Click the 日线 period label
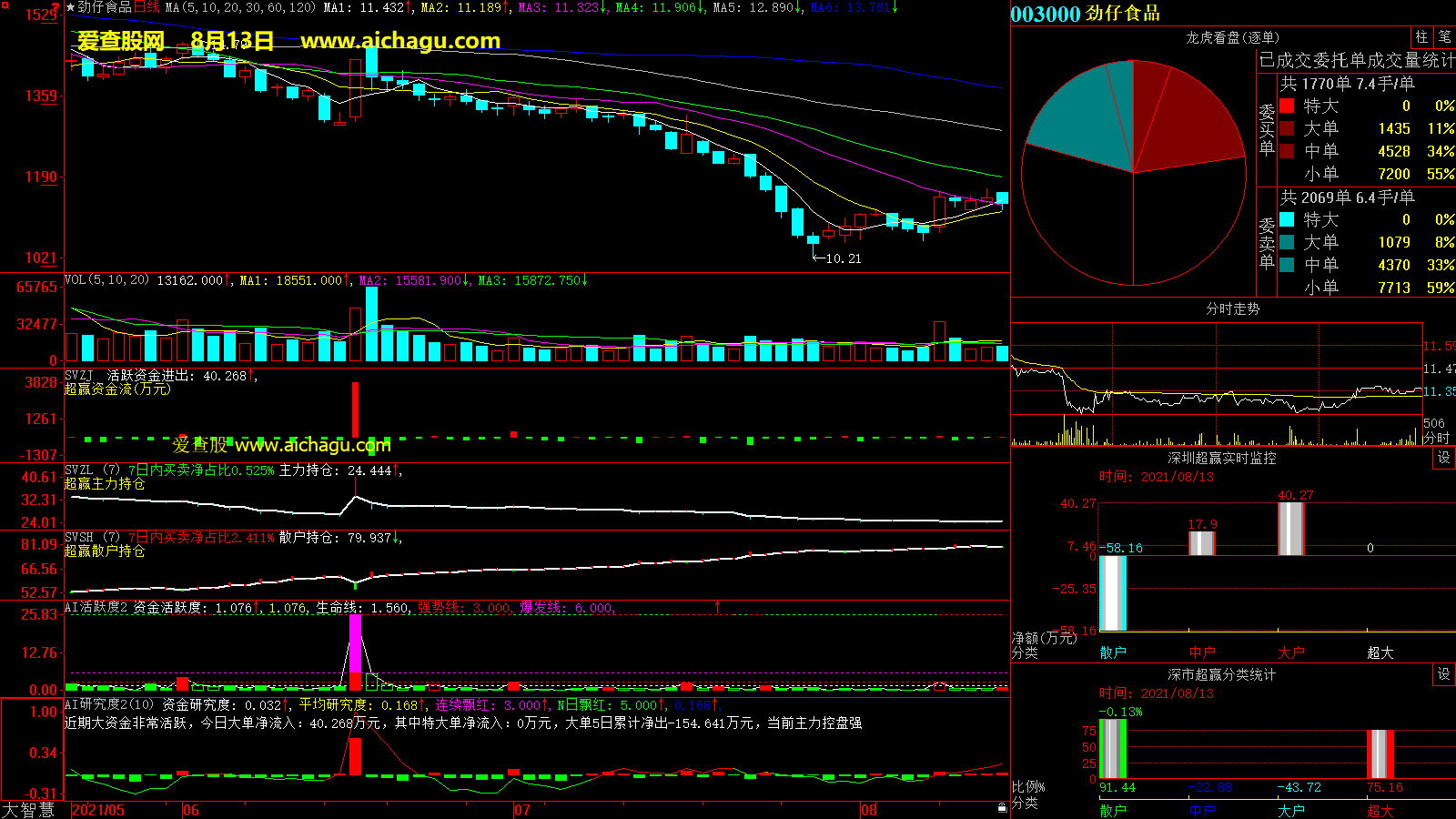 coord(147,7)
